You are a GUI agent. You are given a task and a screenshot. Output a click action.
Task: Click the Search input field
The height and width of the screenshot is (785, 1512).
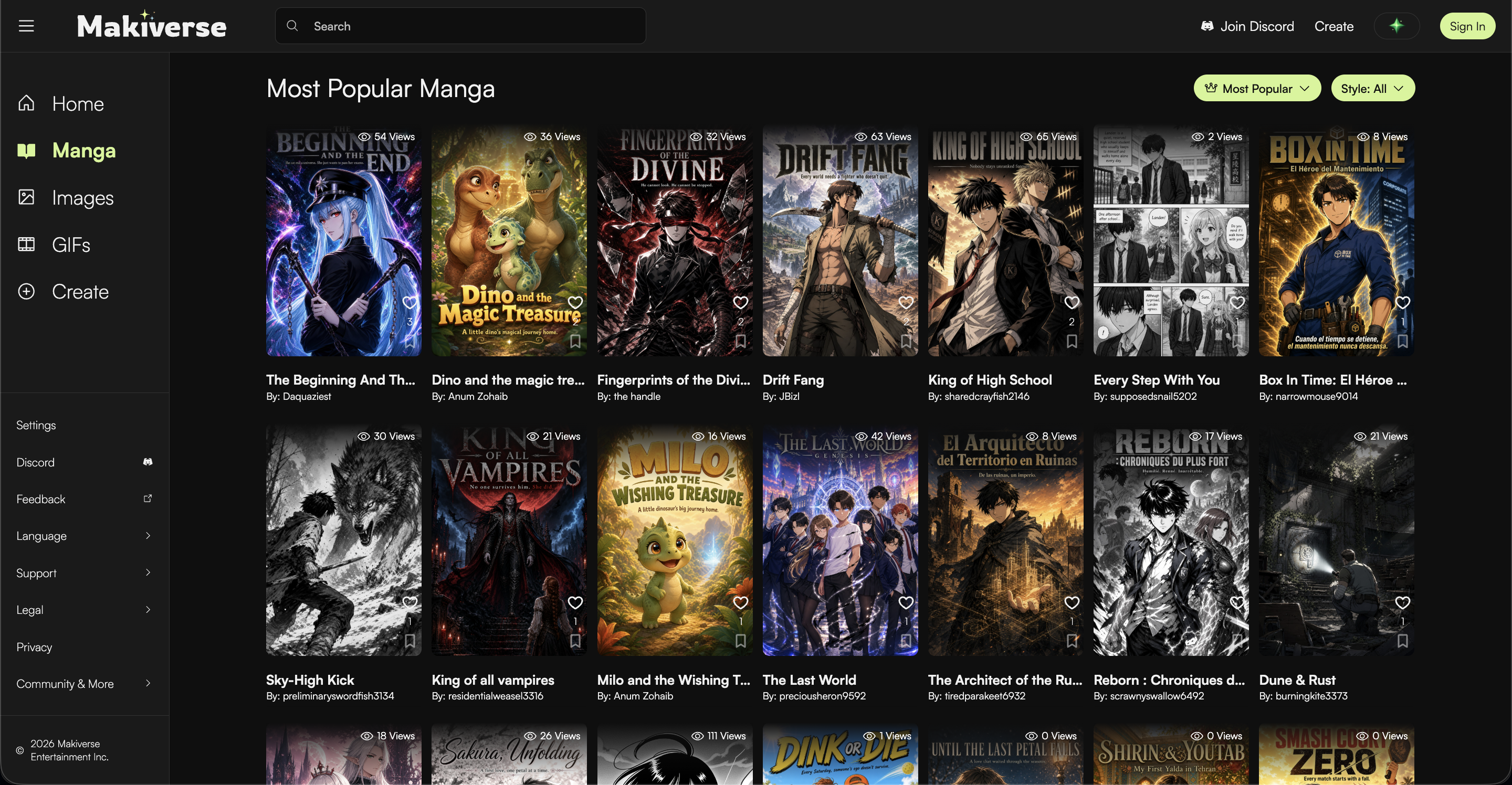pos(460,26)
